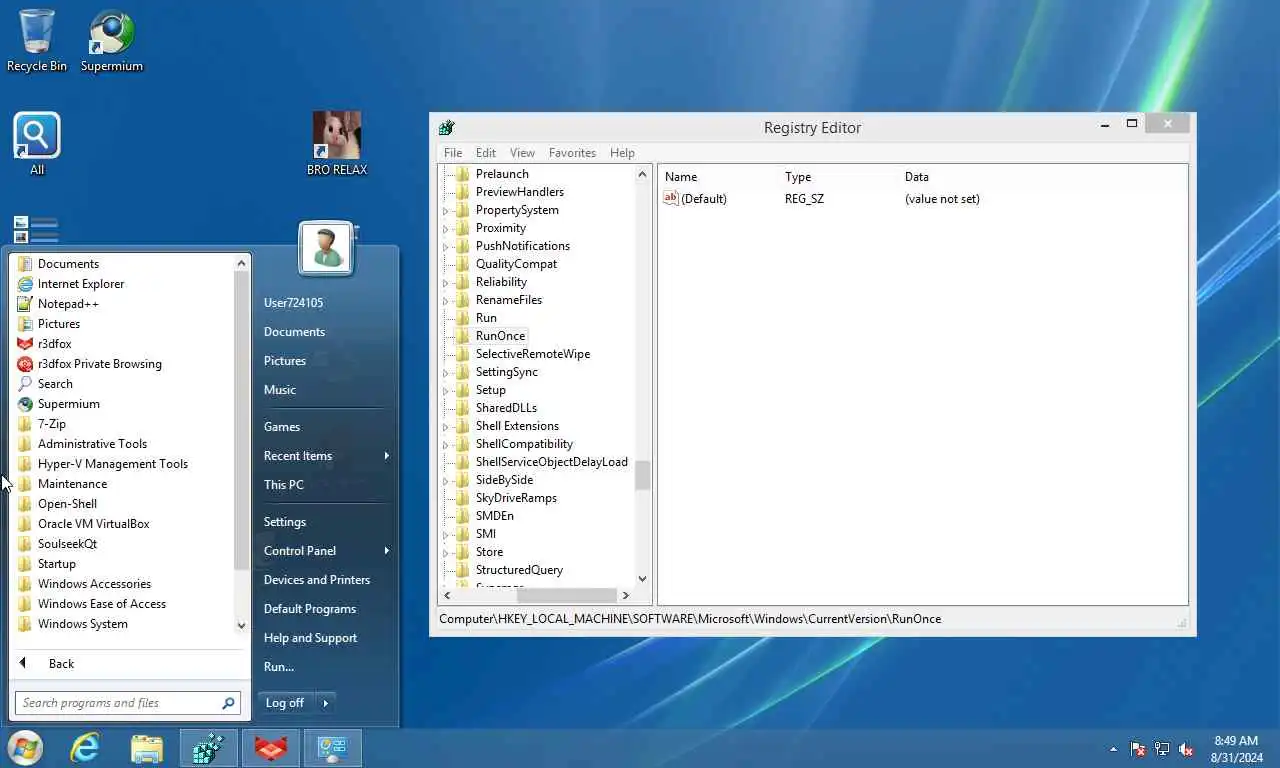Click the registry tree horizontal scrollbar thumb
Screen dimensions: 1280x768
click(x=566, y=595)
